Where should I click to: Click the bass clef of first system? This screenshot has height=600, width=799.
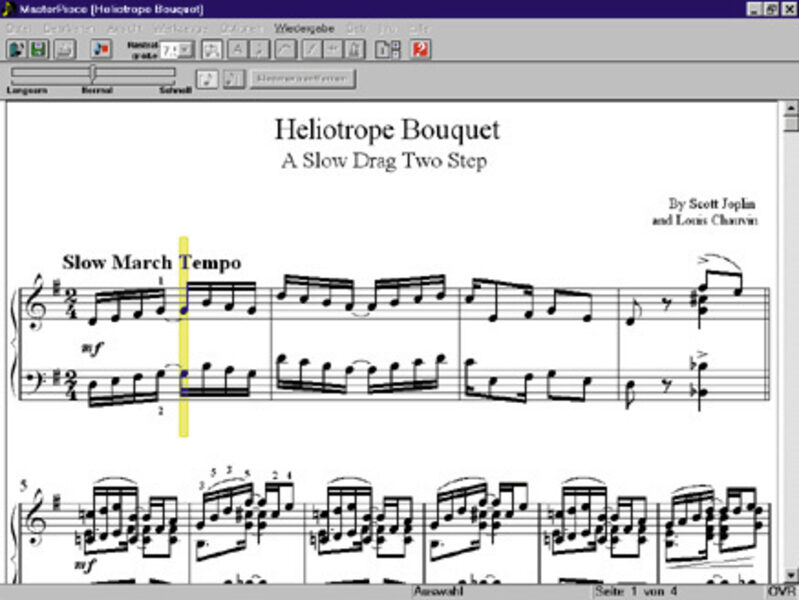pos(36,381)
